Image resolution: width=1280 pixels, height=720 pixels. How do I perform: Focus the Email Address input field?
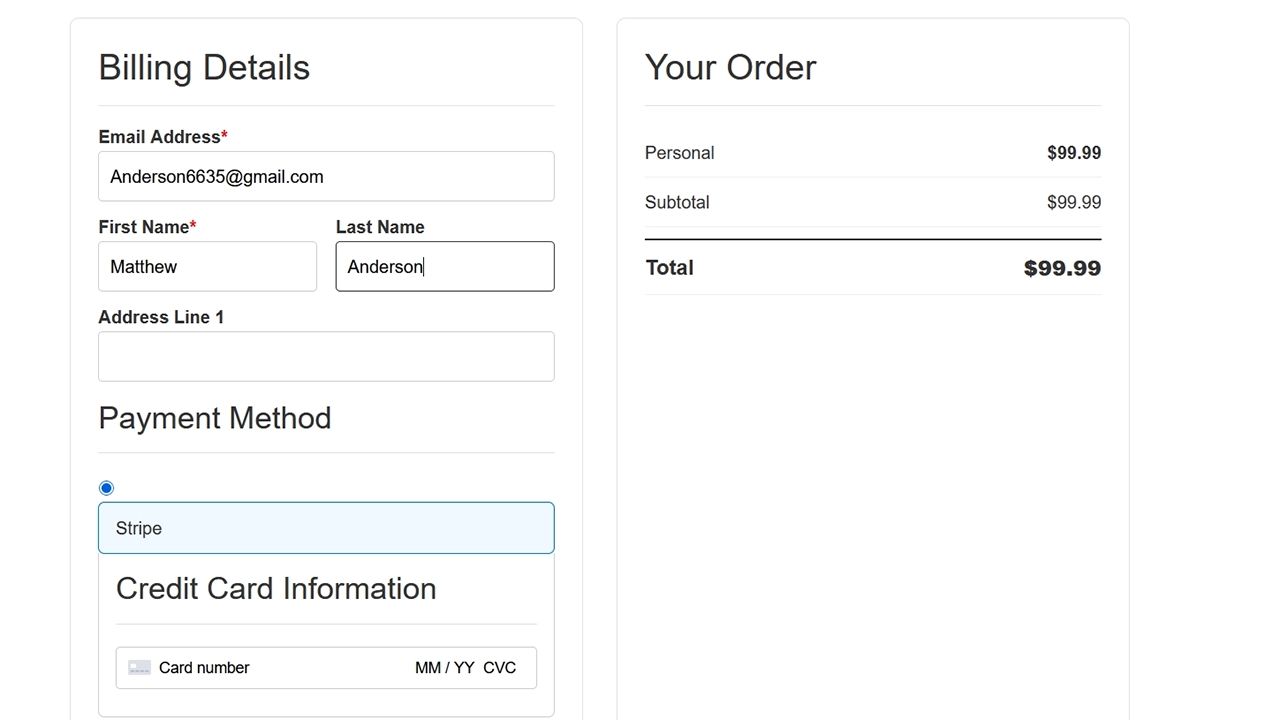click(326, 177)
